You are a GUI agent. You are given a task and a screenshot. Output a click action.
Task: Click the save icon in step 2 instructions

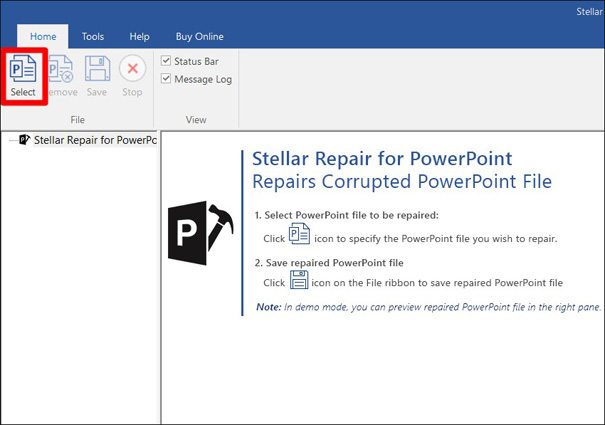(x=299, y=279)
